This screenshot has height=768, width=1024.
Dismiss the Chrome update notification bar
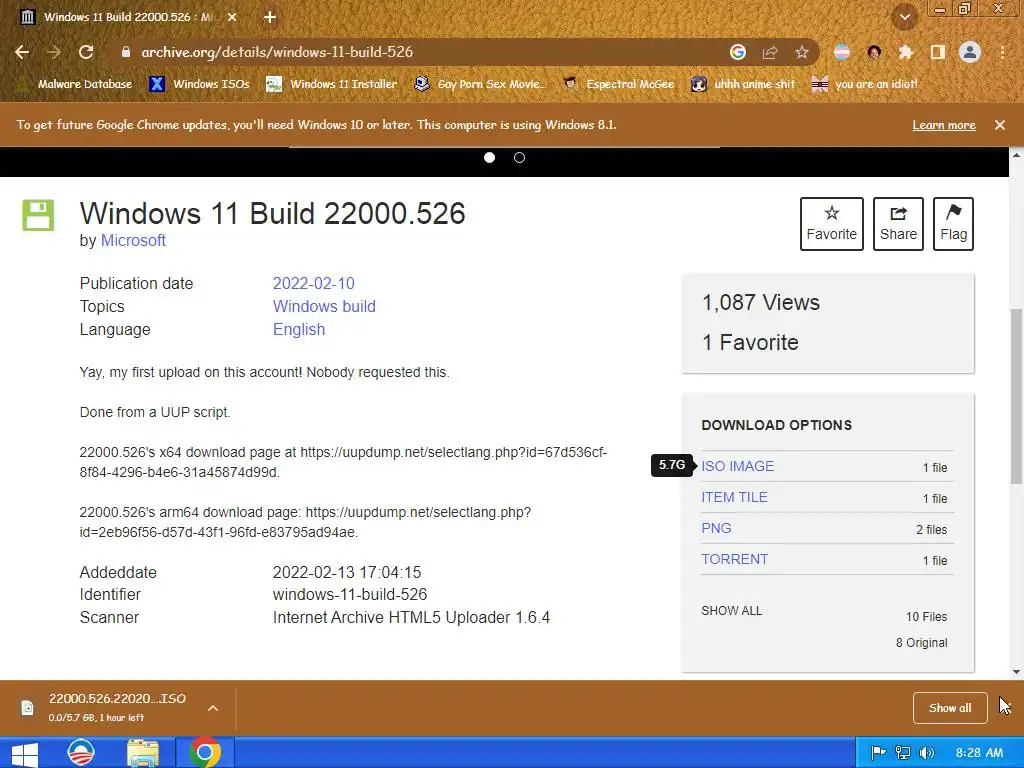pyautogui.click(x=1000, y=125)
